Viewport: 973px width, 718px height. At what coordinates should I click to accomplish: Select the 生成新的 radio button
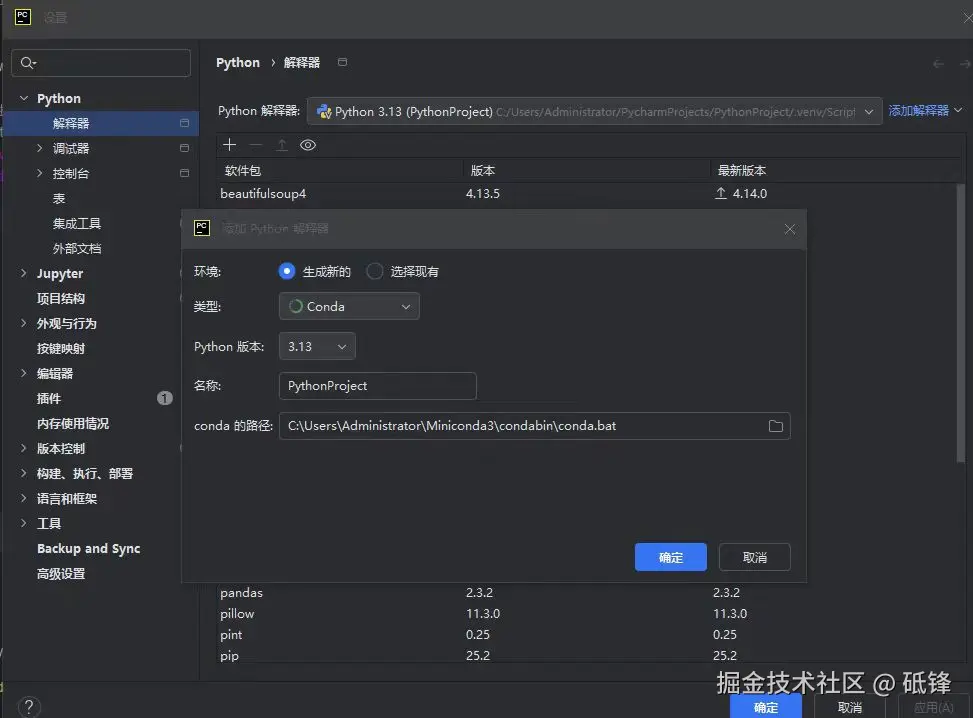[287, 271]
